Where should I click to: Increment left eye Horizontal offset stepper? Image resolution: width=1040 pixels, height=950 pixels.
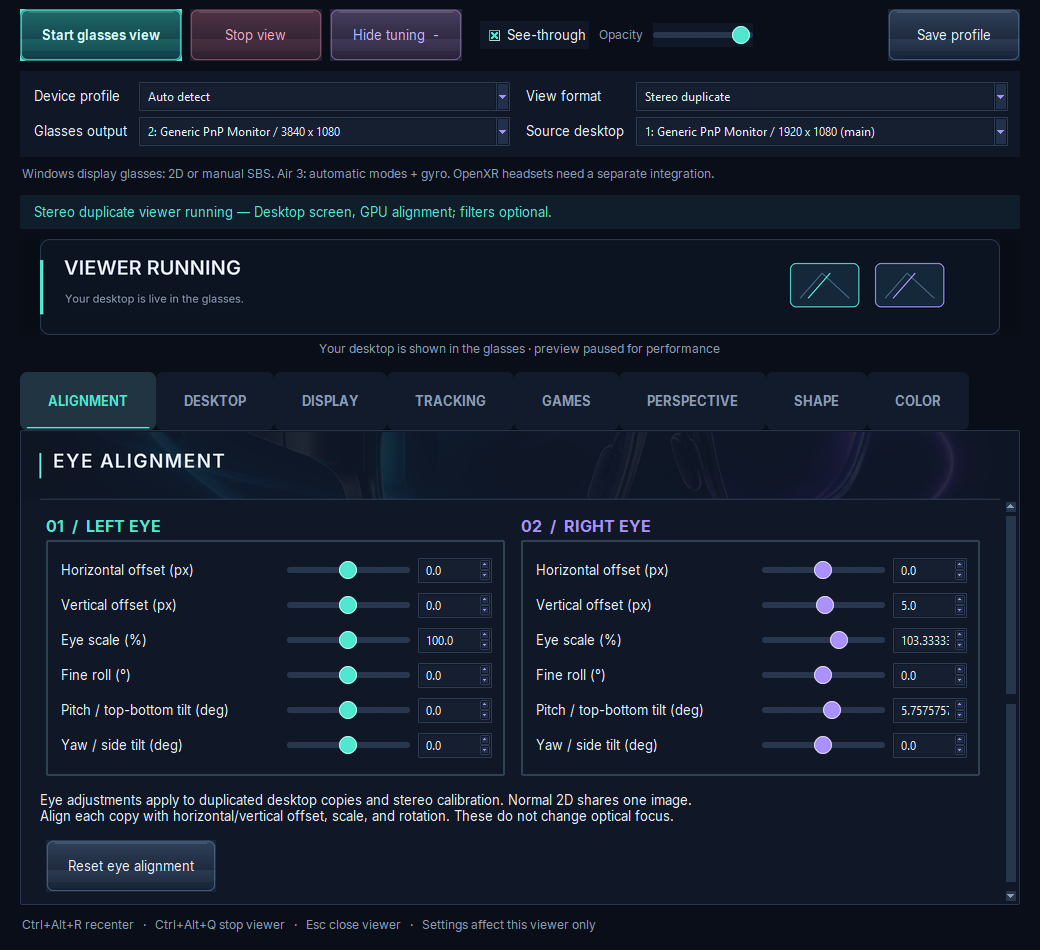coord(485,565)
